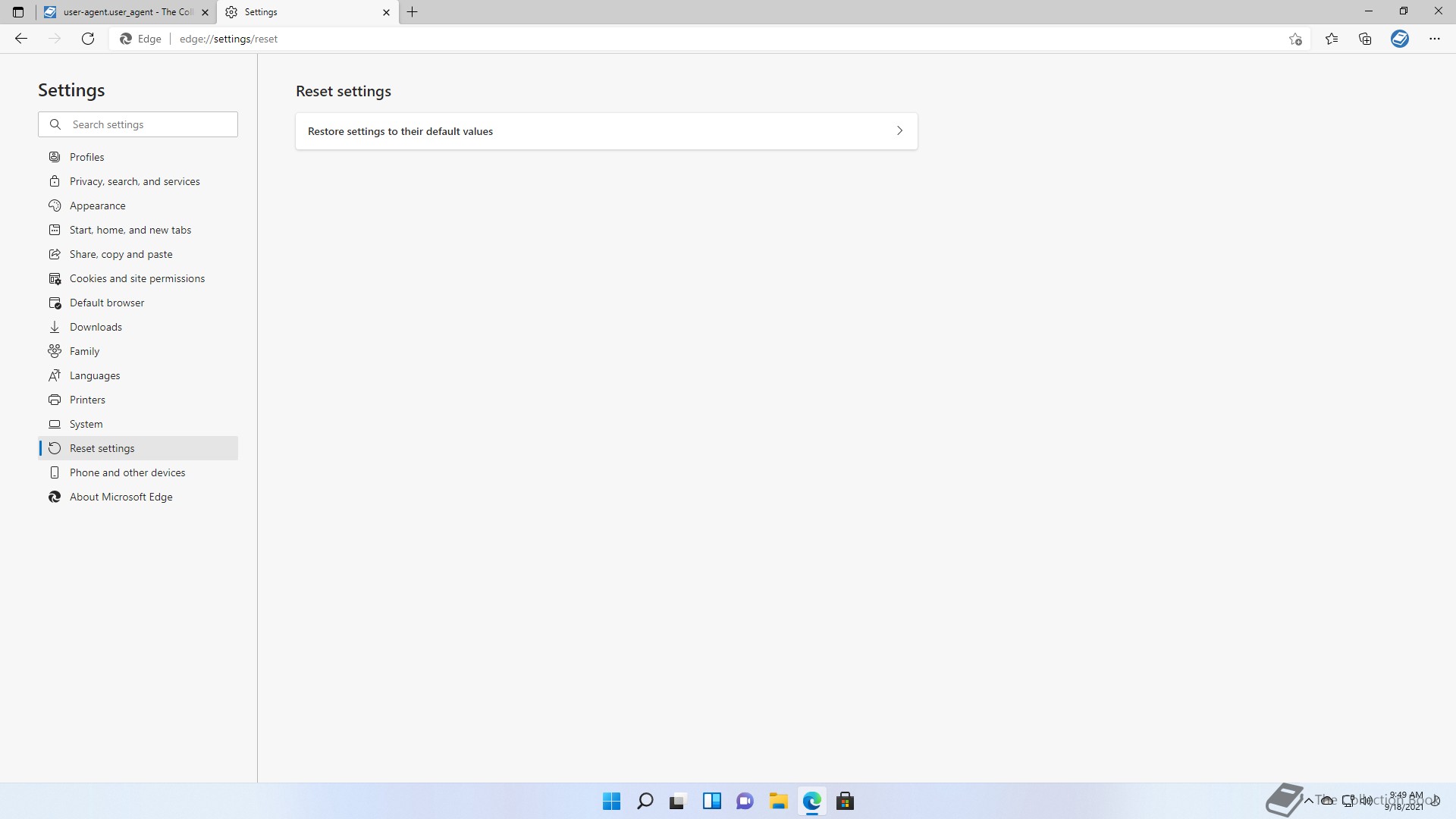Click the Languages icon in sidebar

pos(55,375)
